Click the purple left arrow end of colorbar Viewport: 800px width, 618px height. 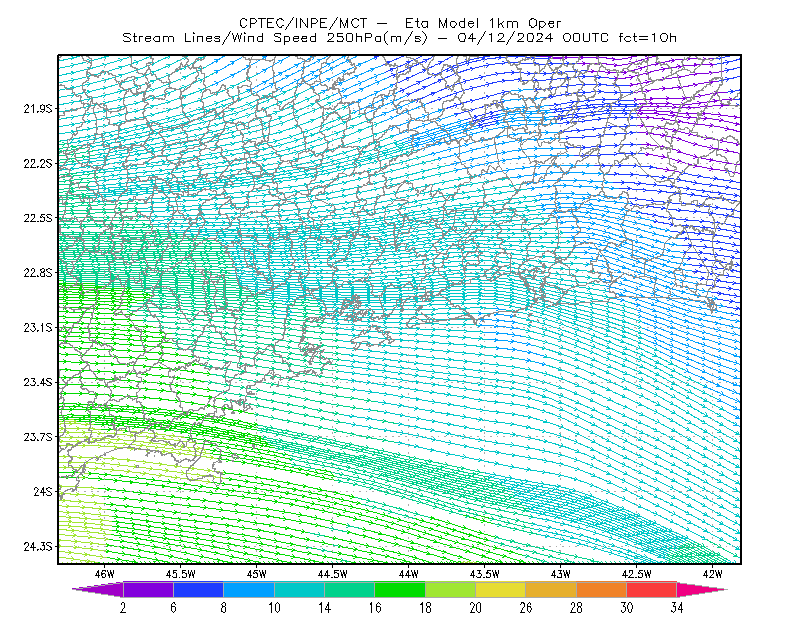98,589
